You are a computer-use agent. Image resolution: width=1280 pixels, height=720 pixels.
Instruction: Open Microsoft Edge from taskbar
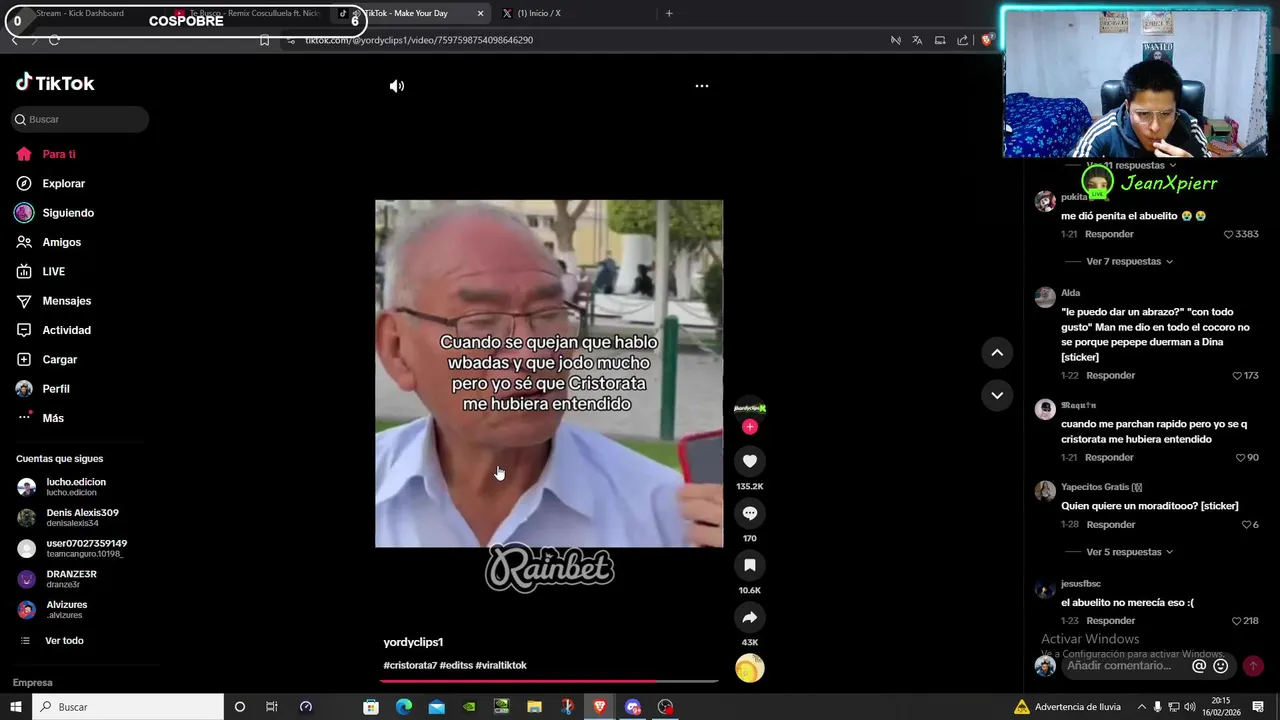(x=404, y=707)
